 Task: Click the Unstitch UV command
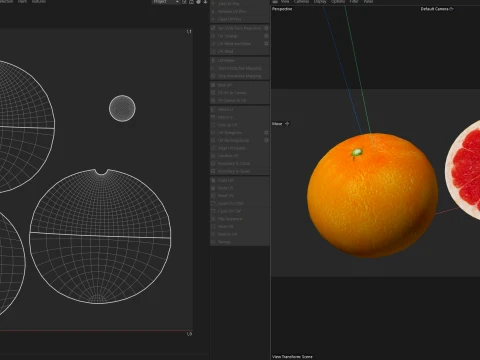tap(239, 156)
